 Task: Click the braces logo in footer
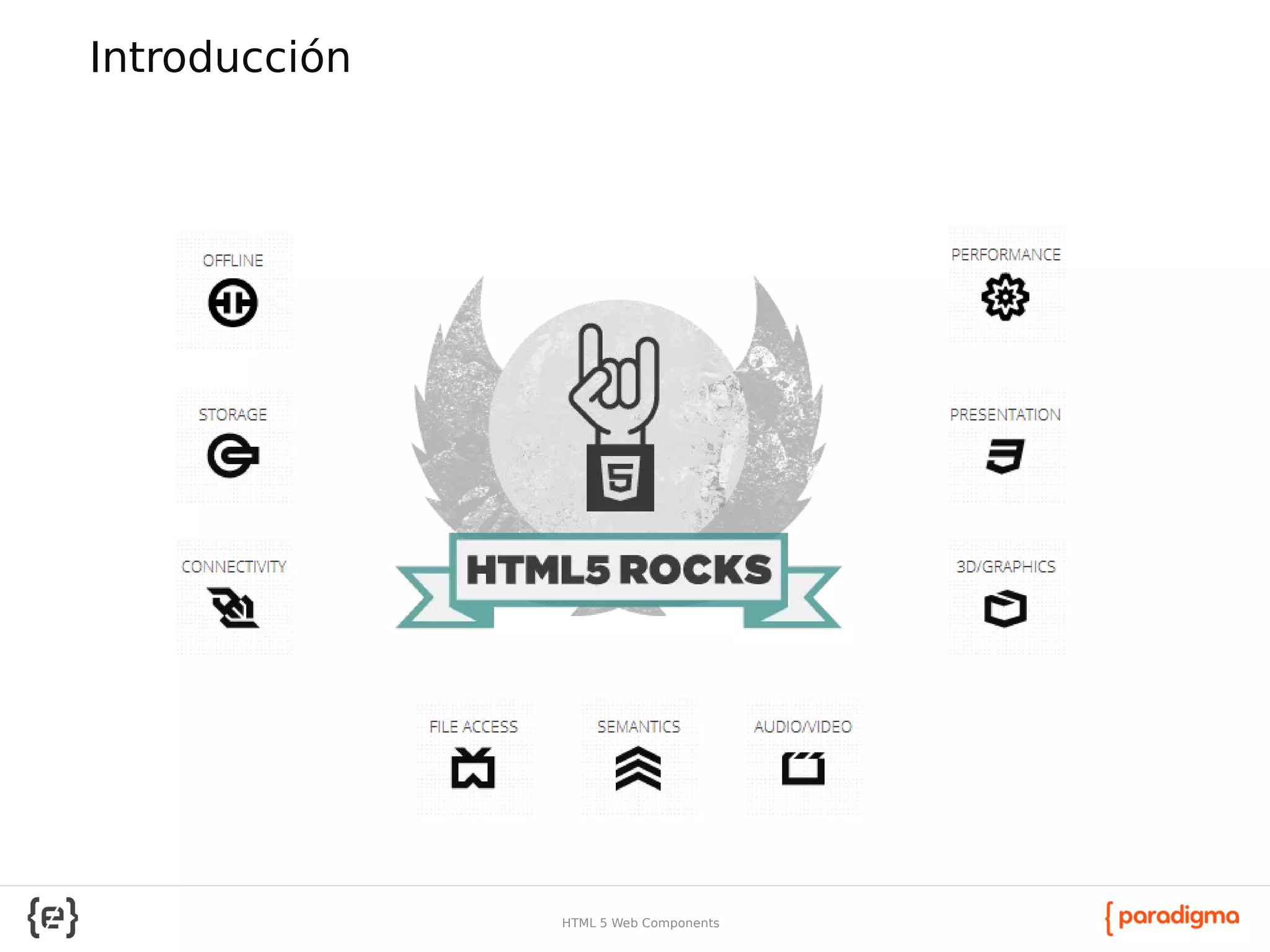pyautogui.click(x=53, y=917)
